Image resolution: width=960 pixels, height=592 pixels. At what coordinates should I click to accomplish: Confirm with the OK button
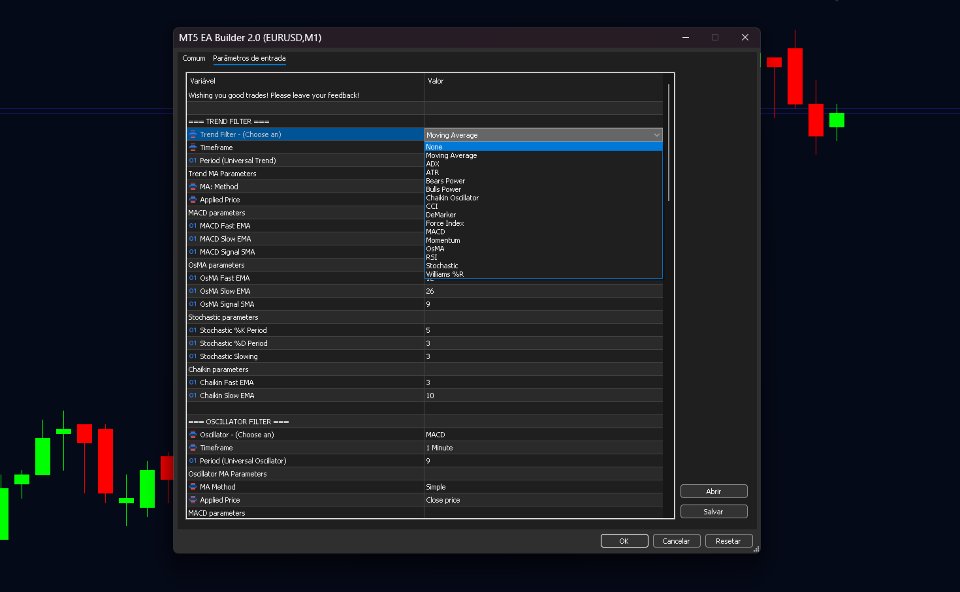(624, 541)
